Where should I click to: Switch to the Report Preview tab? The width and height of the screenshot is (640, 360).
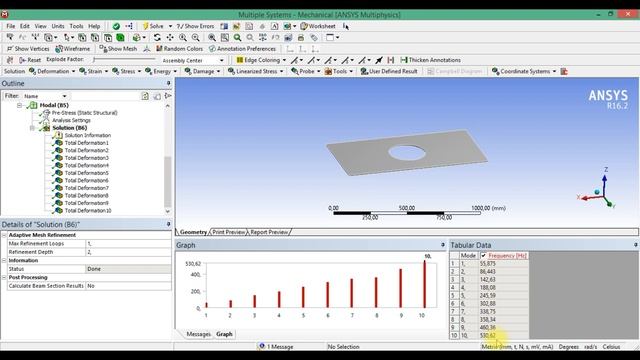[x=269, y=232]
